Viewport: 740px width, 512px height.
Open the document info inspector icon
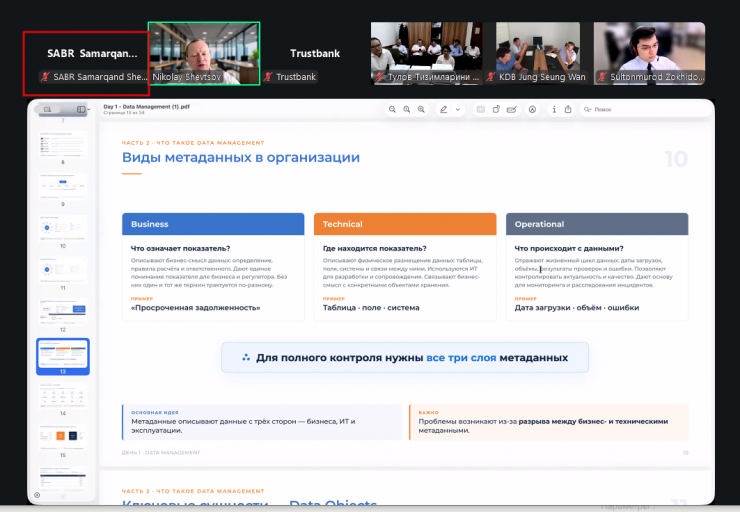pos(554,109)
